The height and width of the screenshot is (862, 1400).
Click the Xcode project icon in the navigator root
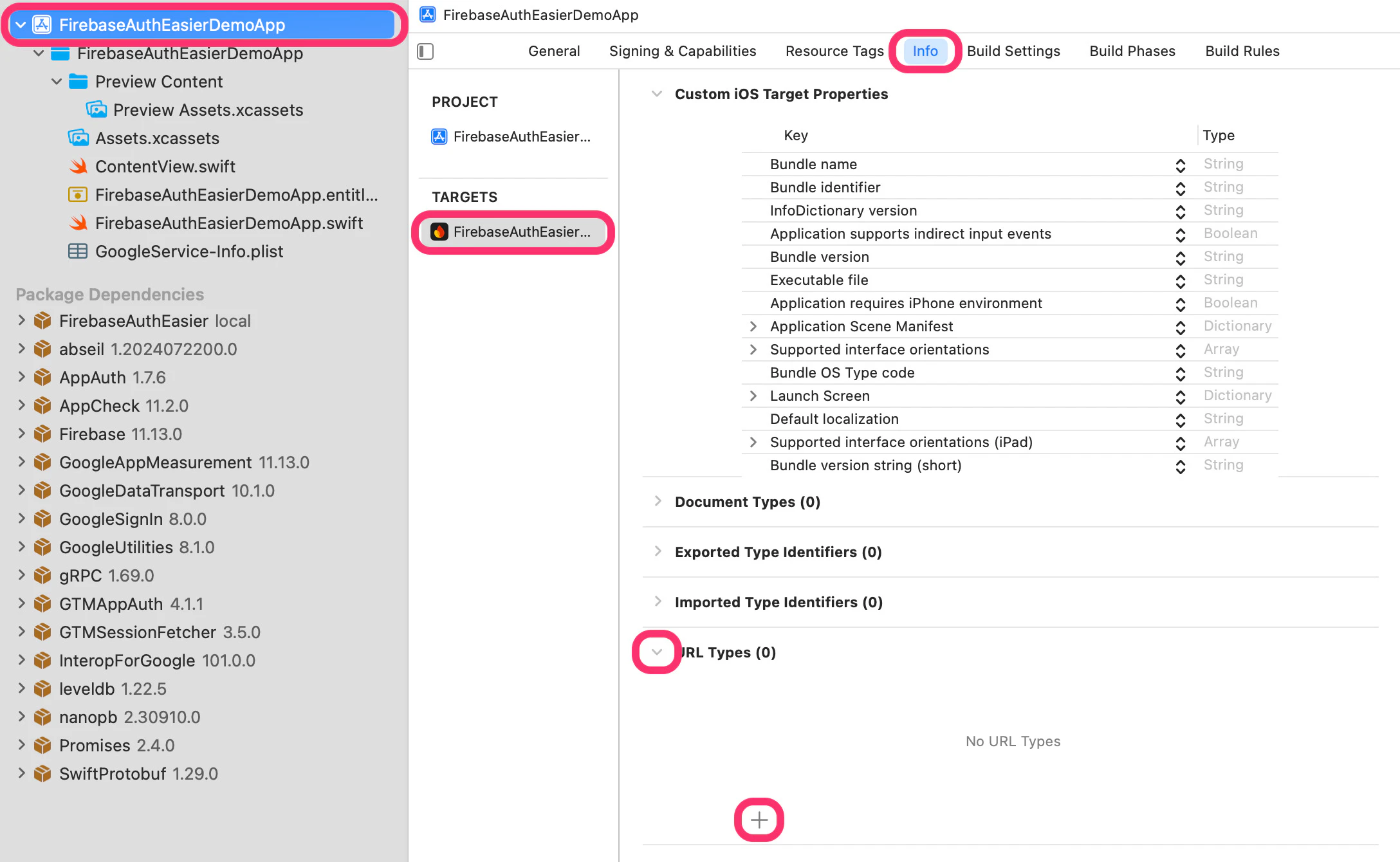[x=42, y=25]
